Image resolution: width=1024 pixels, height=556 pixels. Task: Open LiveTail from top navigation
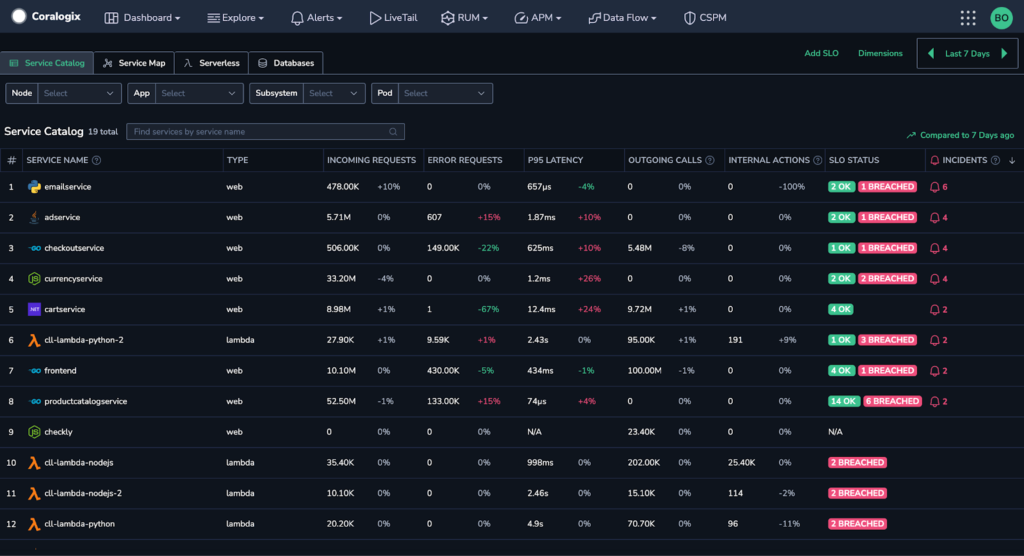[x=393, y=18]
